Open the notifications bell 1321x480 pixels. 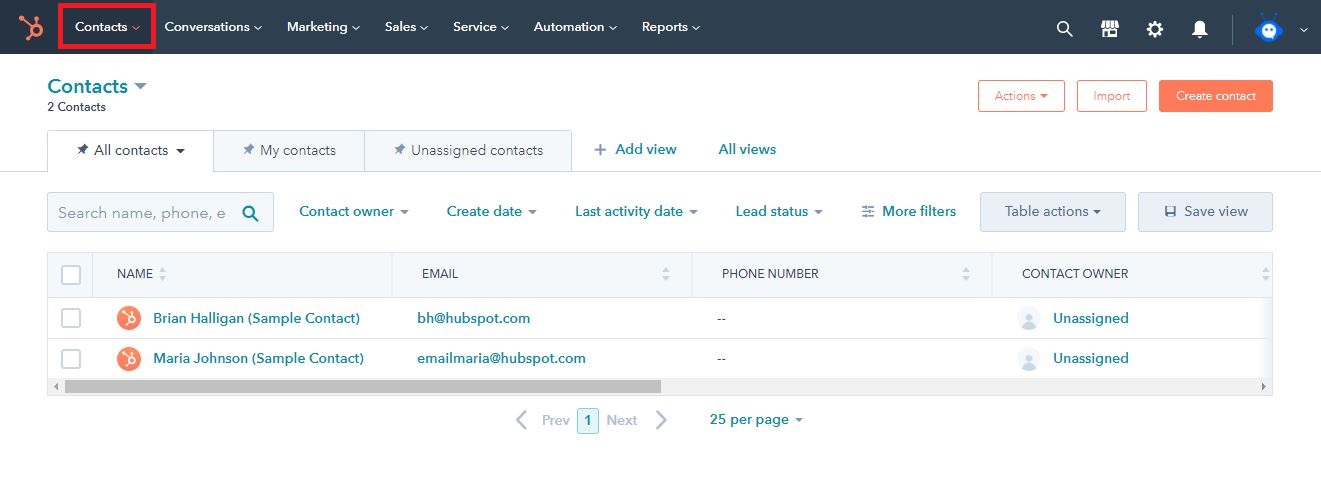click(x=1200, y=29)
